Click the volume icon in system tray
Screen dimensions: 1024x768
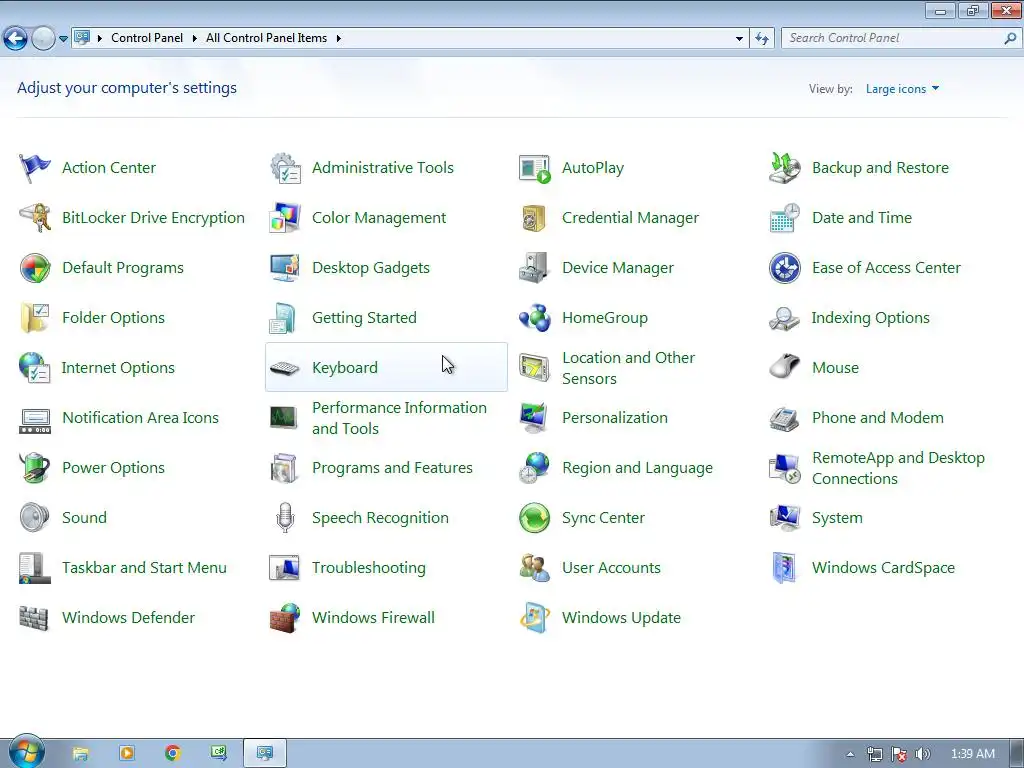point(922,754)
